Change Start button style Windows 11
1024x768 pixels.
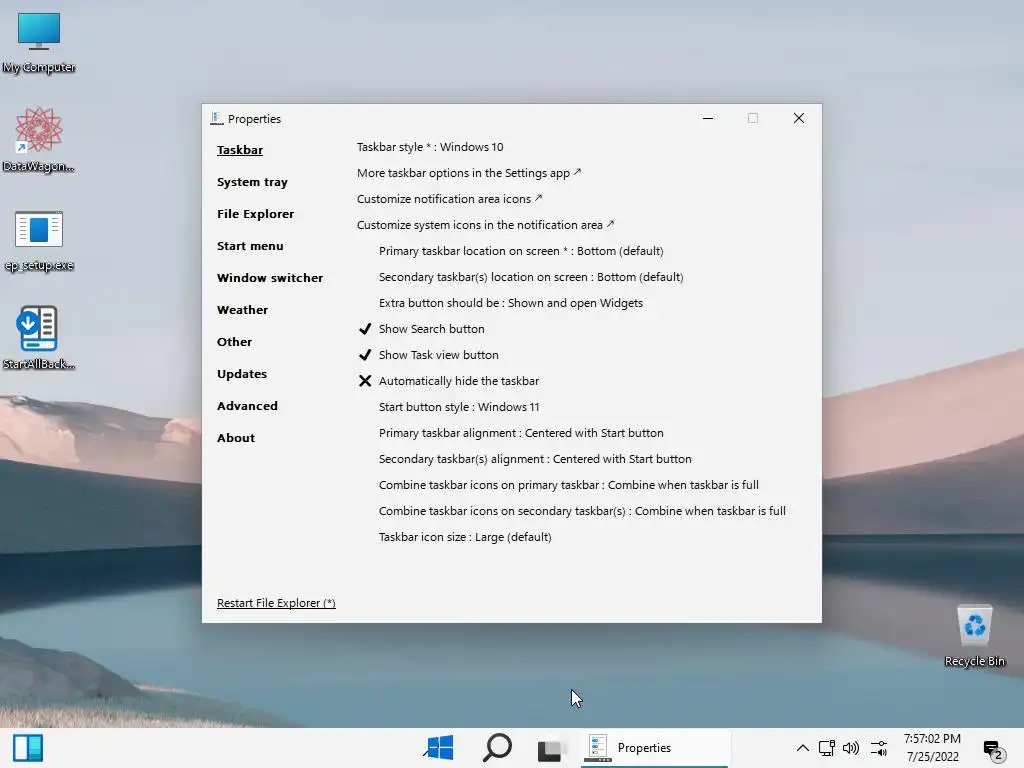click(x=459, y=407)
